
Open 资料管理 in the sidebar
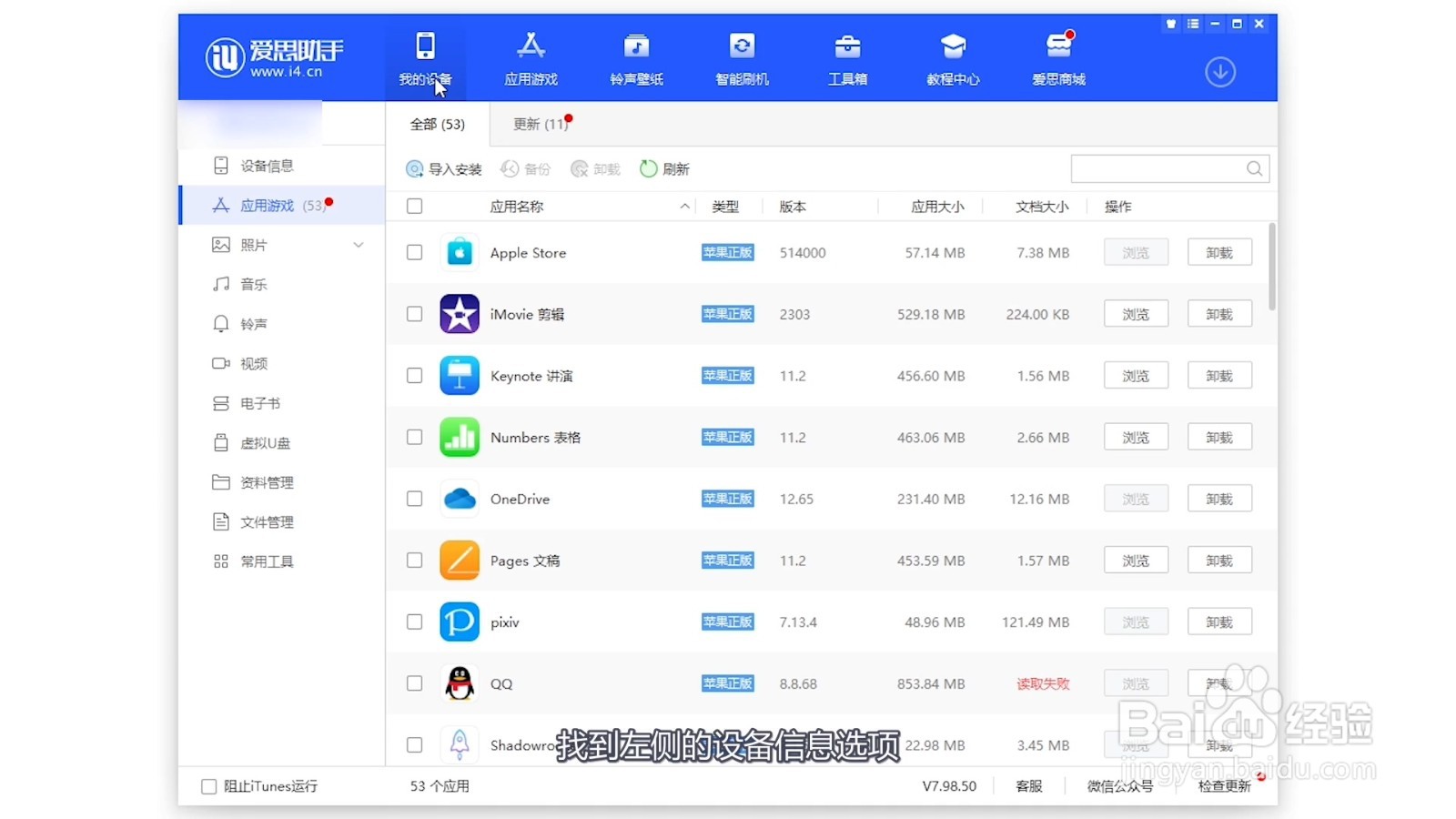(x=282, y=482)
